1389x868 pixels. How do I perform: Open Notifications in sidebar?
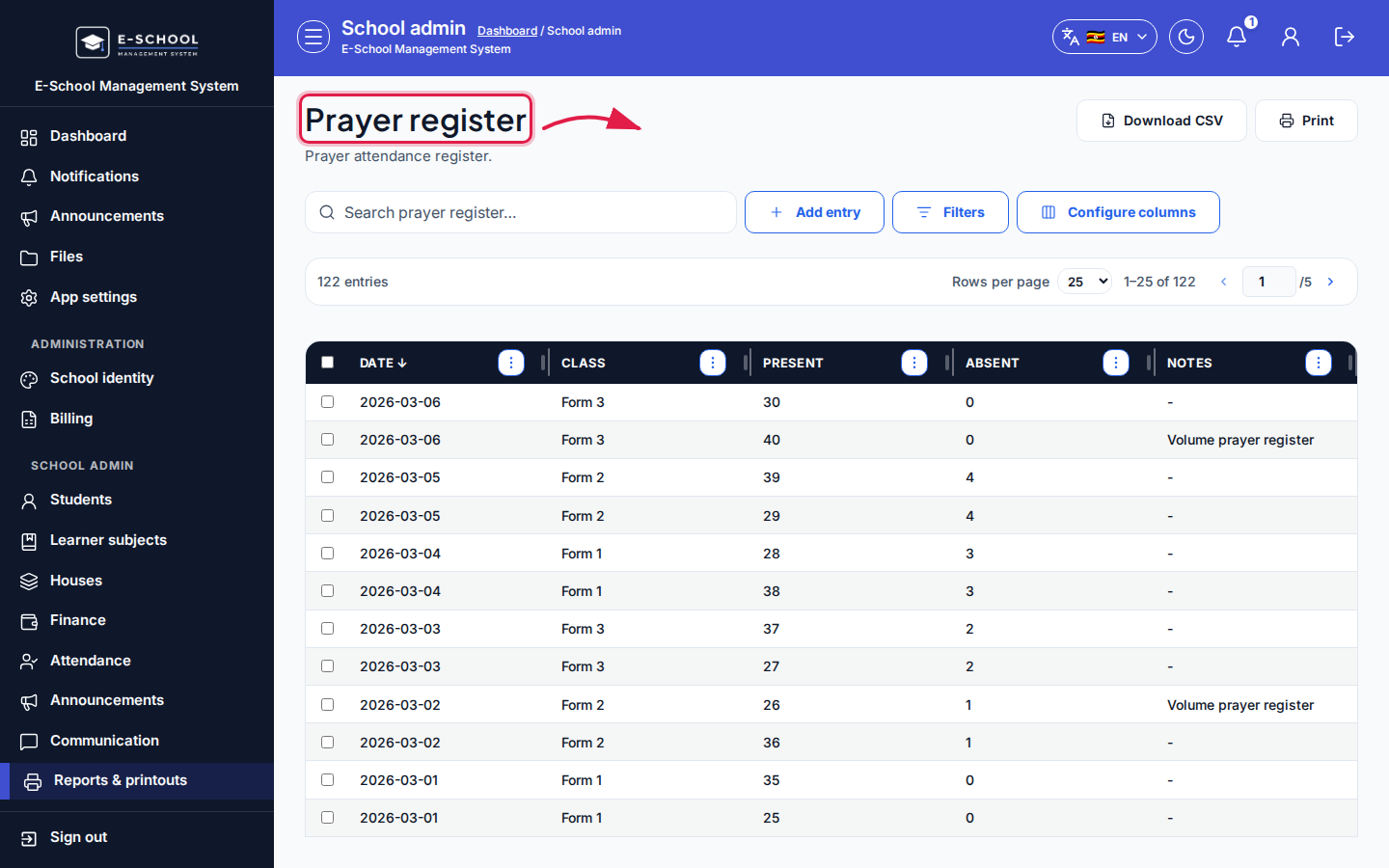pyautogui.click(x=137, y=176)
